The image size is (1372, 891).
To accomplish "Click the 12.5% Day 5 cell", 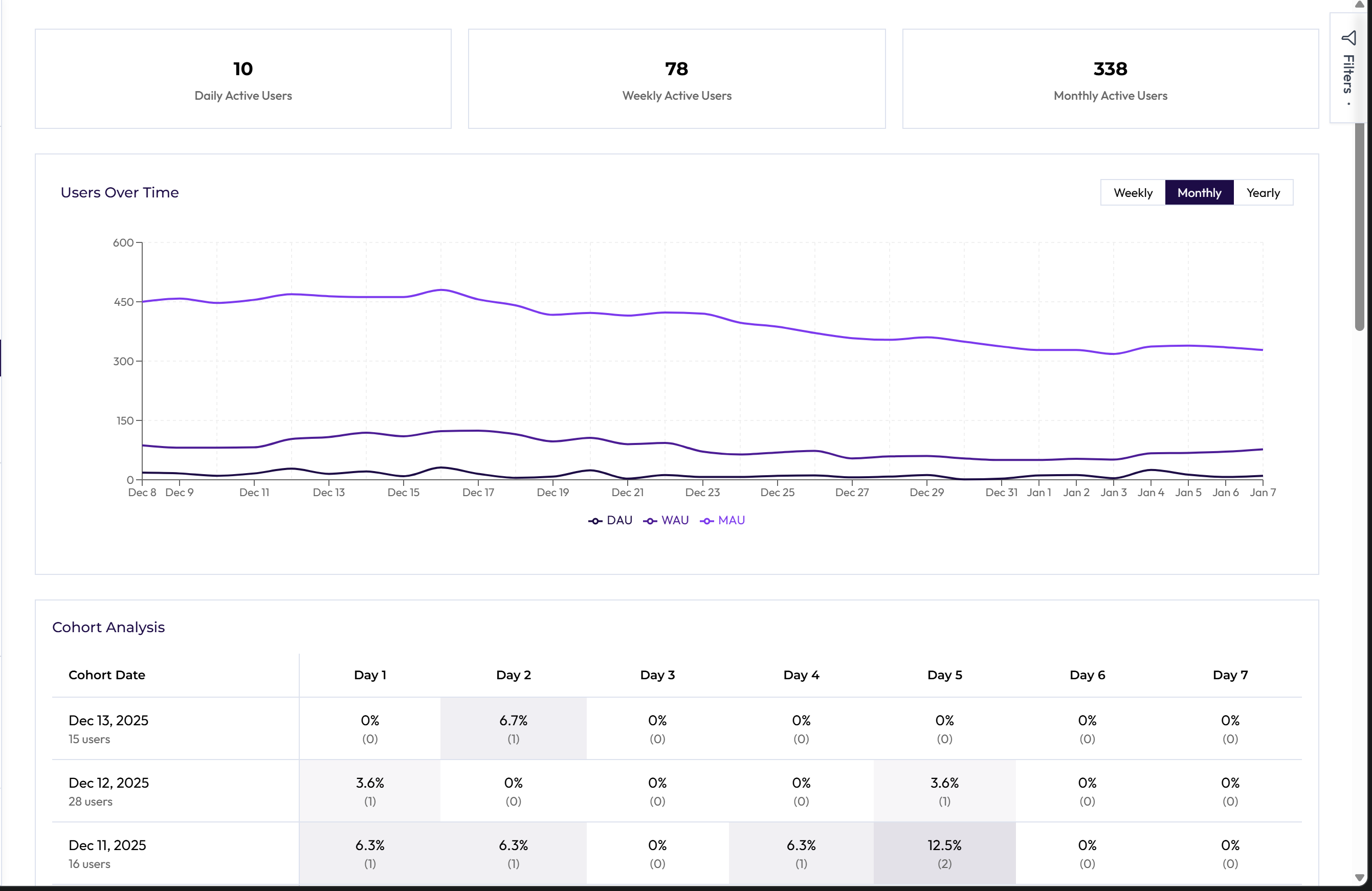I will (944, 853).
